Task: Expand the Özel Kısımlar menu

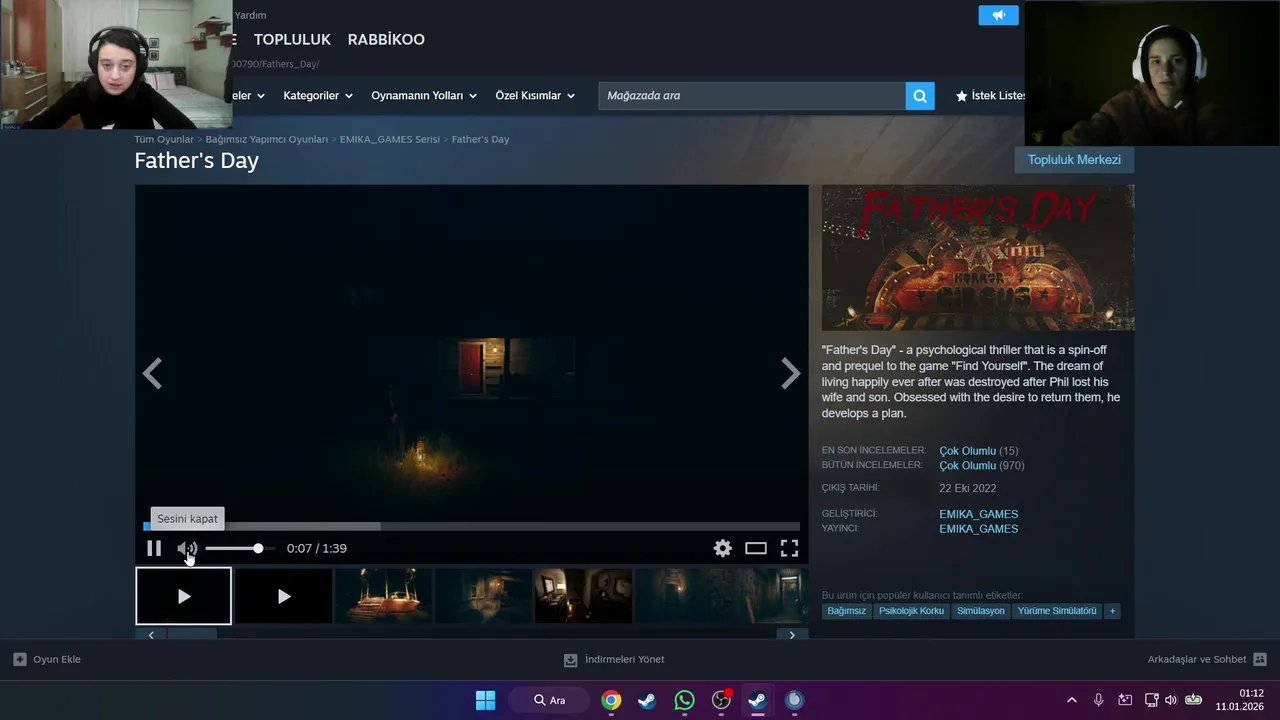Action: pos(535,96)
